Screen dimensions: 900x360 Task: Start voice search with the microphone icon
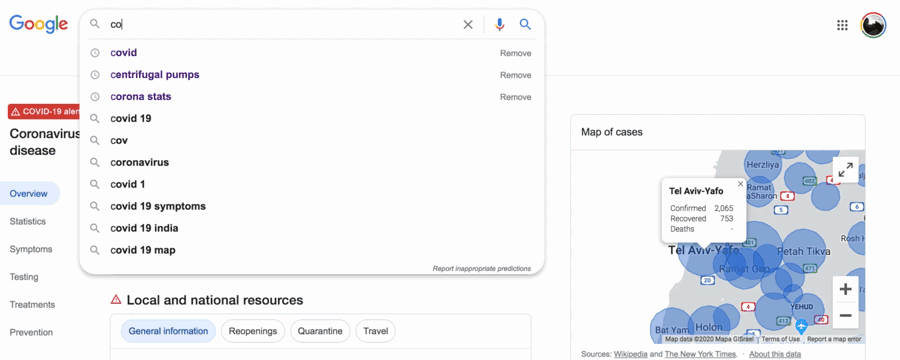[x=499, y=24]
